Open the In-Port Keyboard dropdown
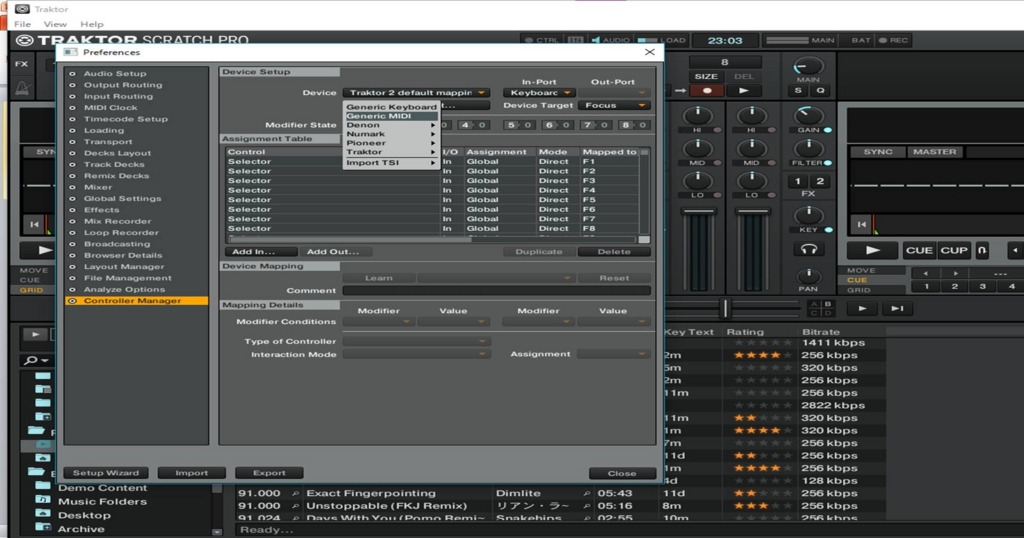The image size is (1024, 538). 539,93
